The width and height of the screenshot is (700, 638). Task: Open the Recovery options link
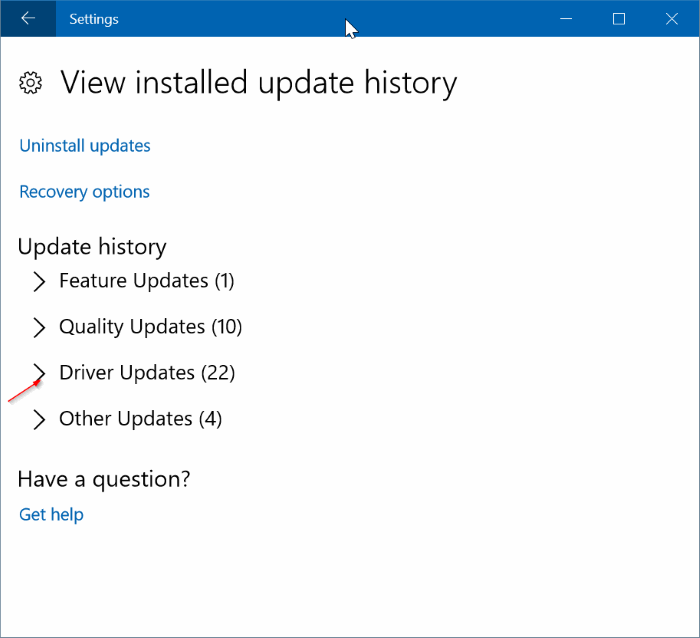pyautogui.click(x=84, y=192)
